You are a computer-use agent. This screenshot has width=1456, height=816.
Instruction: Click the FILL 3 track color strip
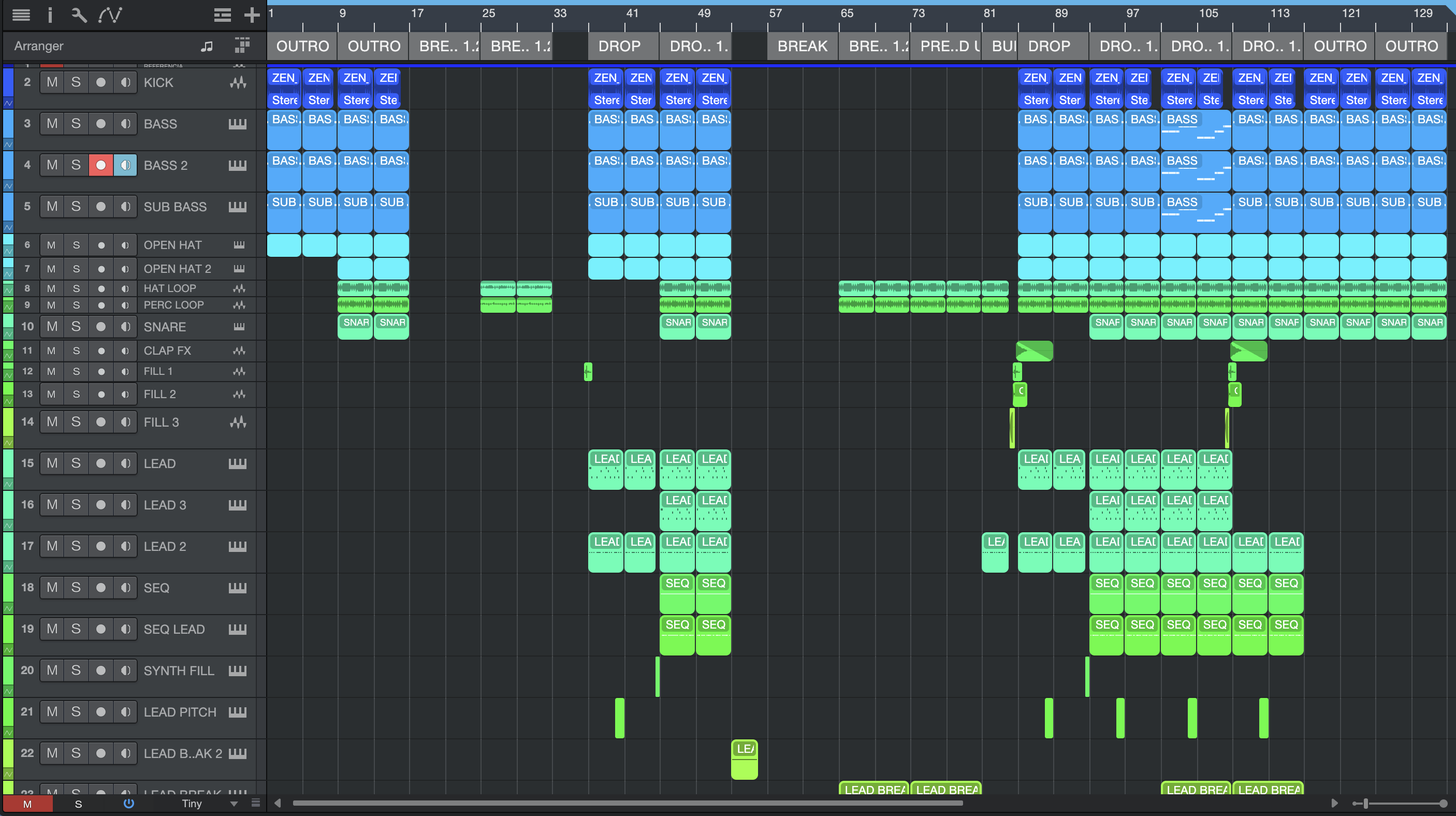8,421
